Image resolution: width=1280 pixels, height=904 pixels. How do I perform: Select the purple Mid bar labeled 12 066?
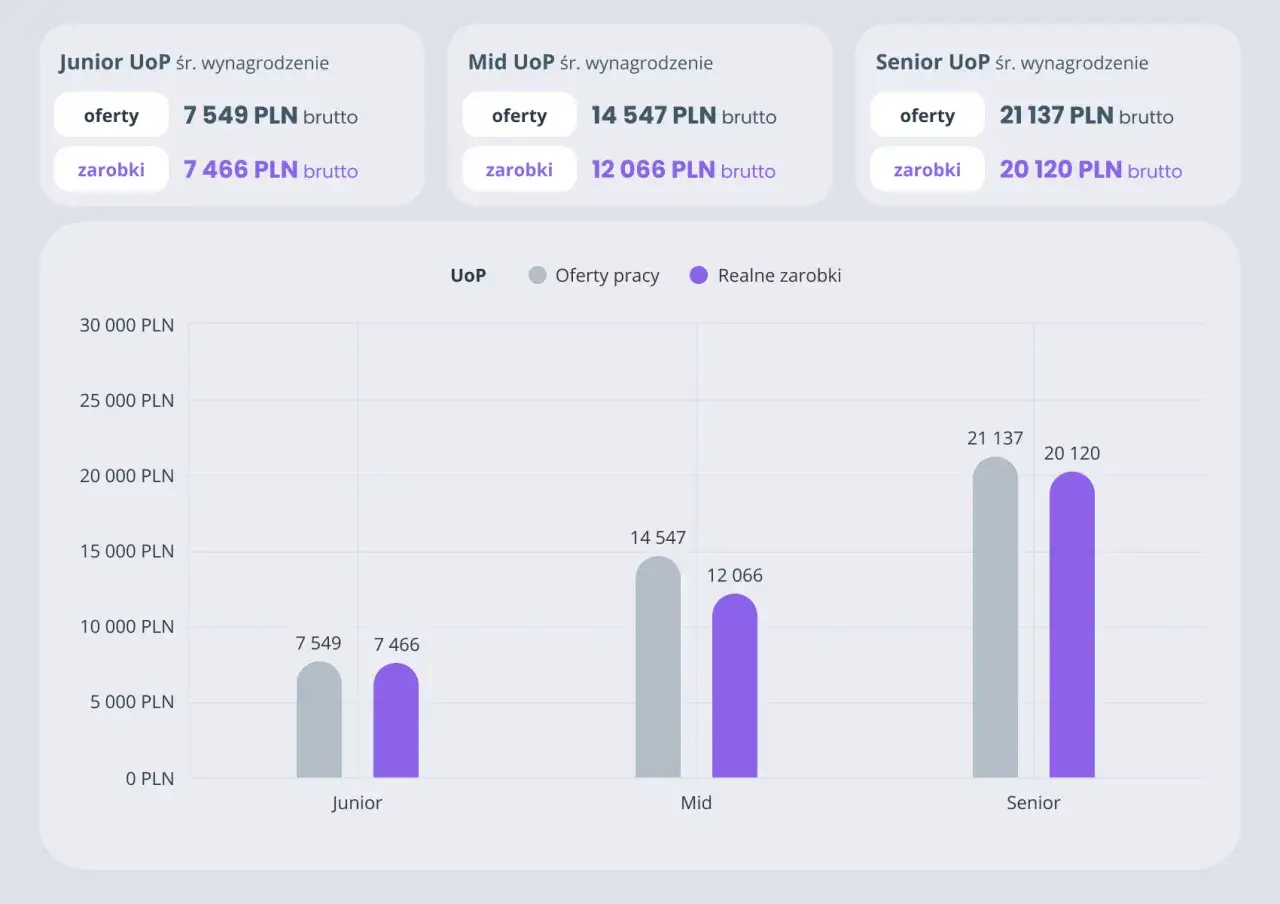pos(735,686)
